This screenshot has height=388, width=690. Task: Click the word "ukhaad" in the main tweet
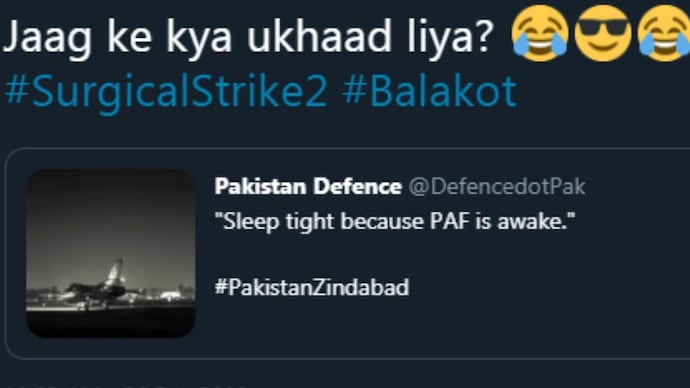319,36
